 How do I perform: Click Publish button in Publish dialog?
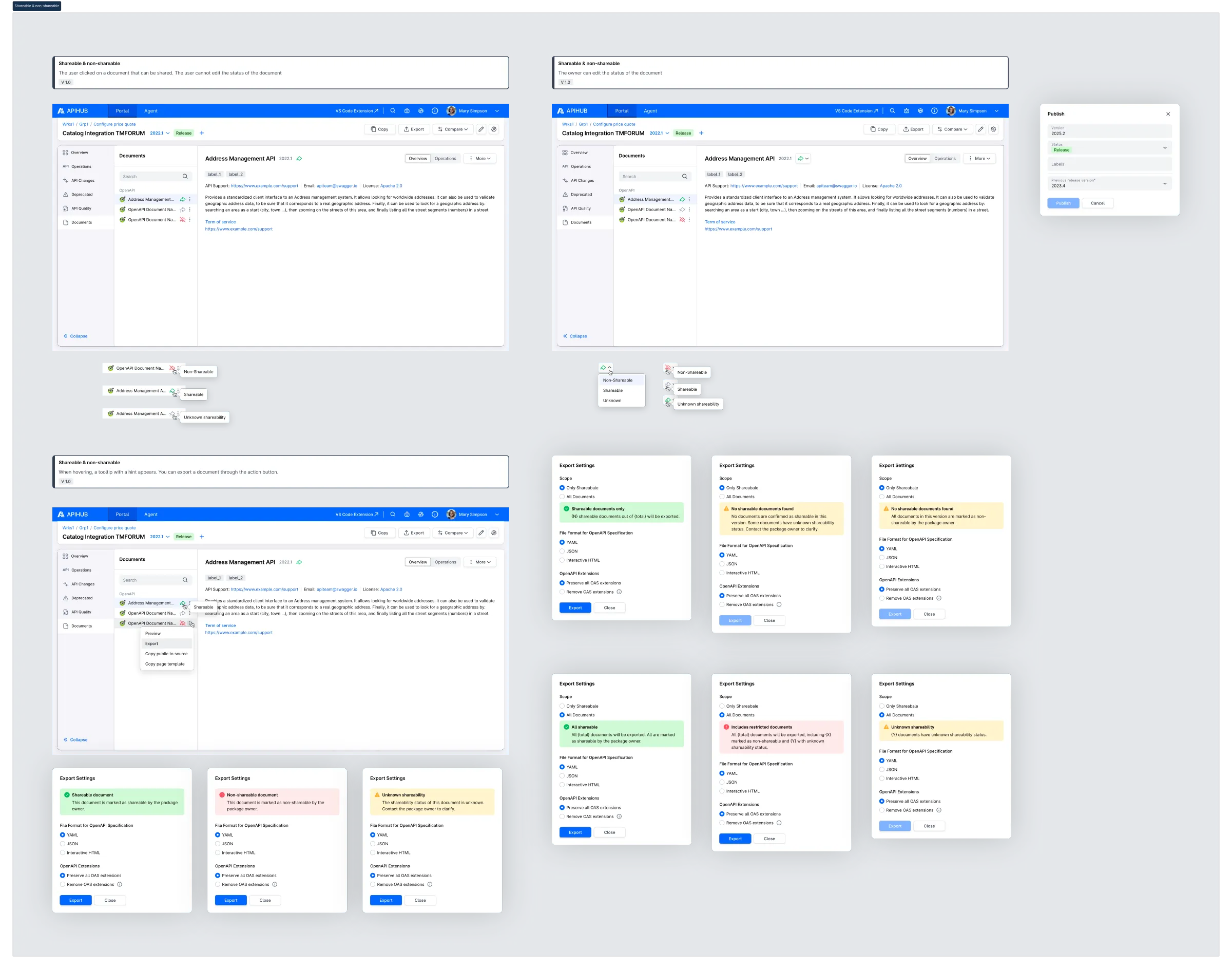coord(1064,203)
